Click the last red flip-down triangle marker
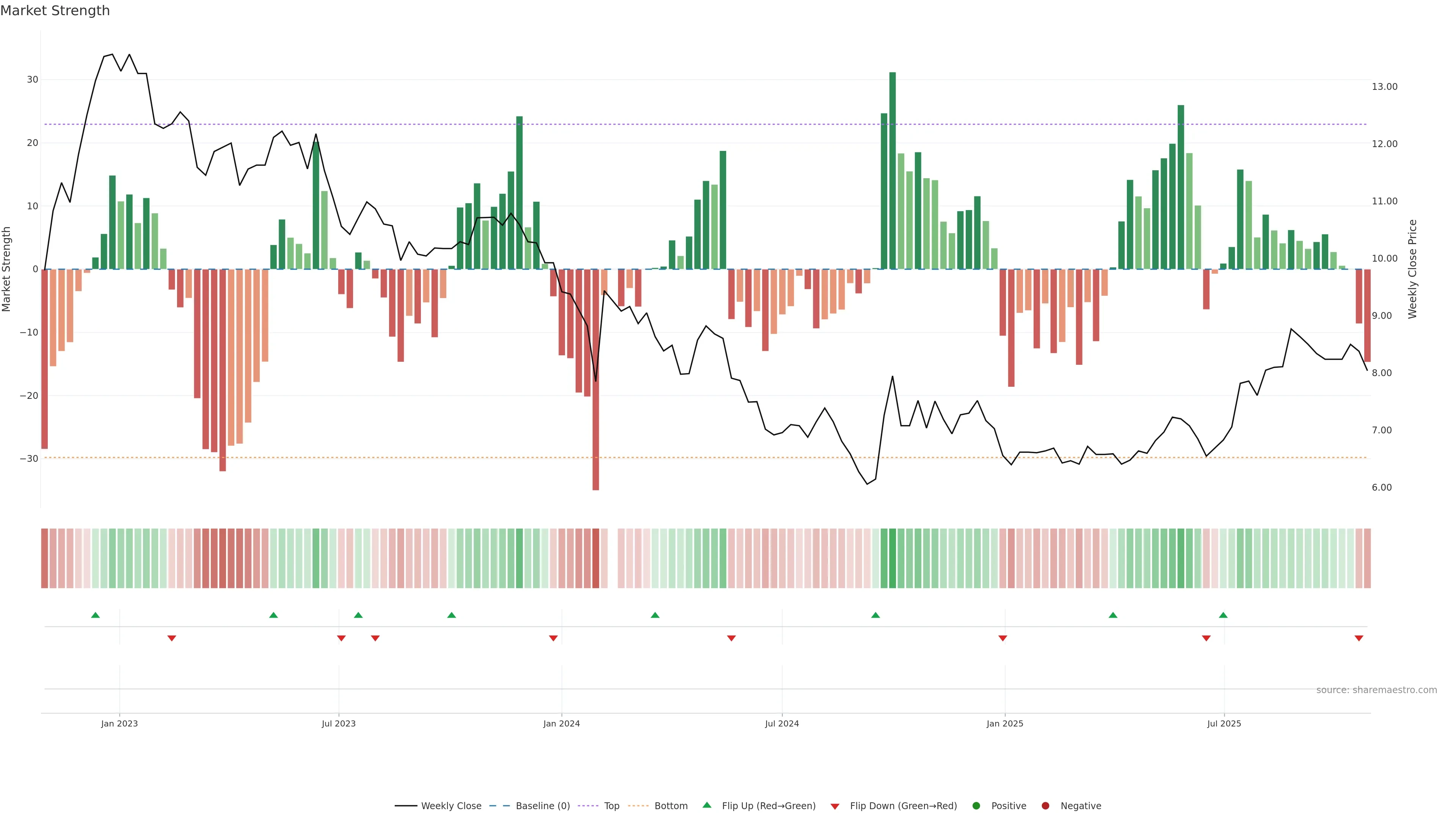 click(1359, 638)
